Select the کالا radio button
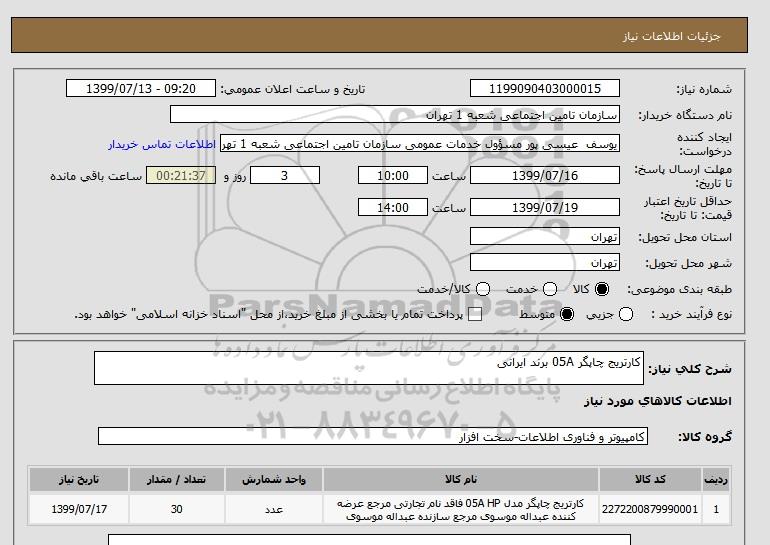 click(x=602, y=289)
